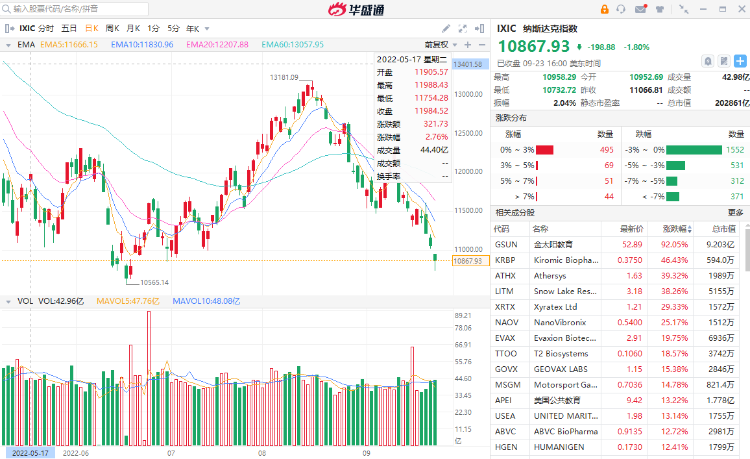The height and width of the screenshot is (459, 750).
Task: Add IXIC to watchlist plus button
Action: (740, 61)
